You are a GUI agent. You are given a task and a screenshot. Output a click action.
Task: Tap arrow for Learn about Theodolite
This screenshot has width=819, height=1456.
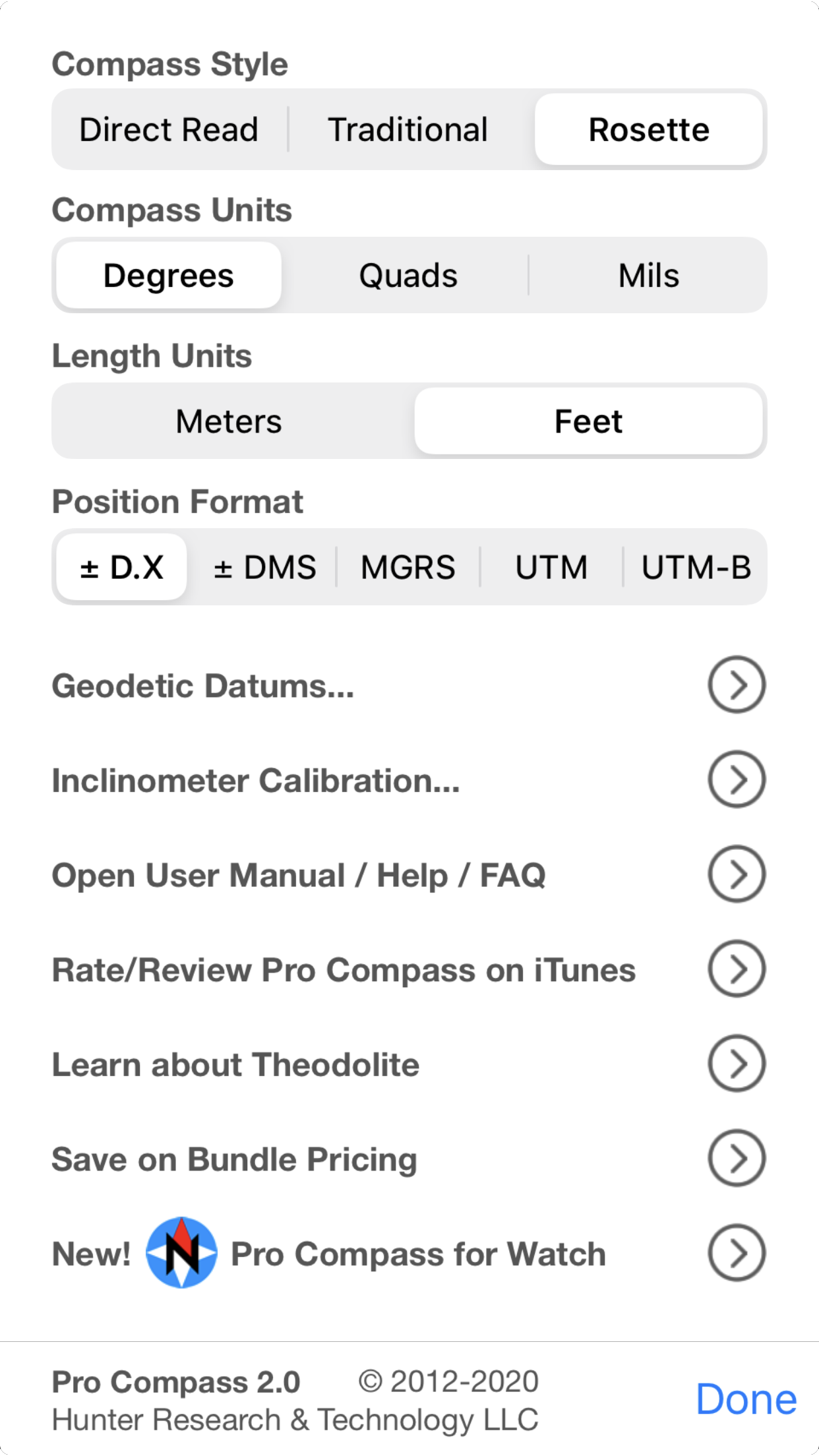(x=737, y=1064)
